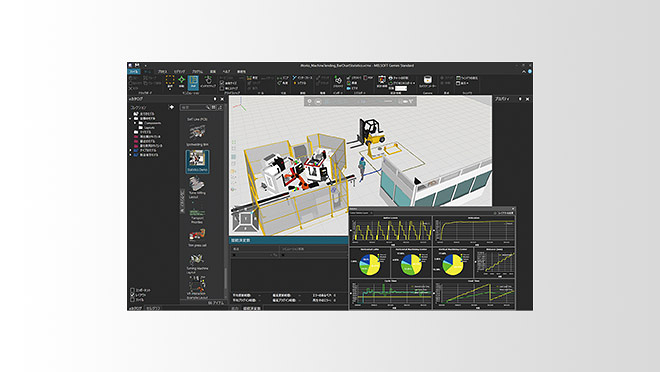Open the Trim press cell layout item

[x=197, y=238]
